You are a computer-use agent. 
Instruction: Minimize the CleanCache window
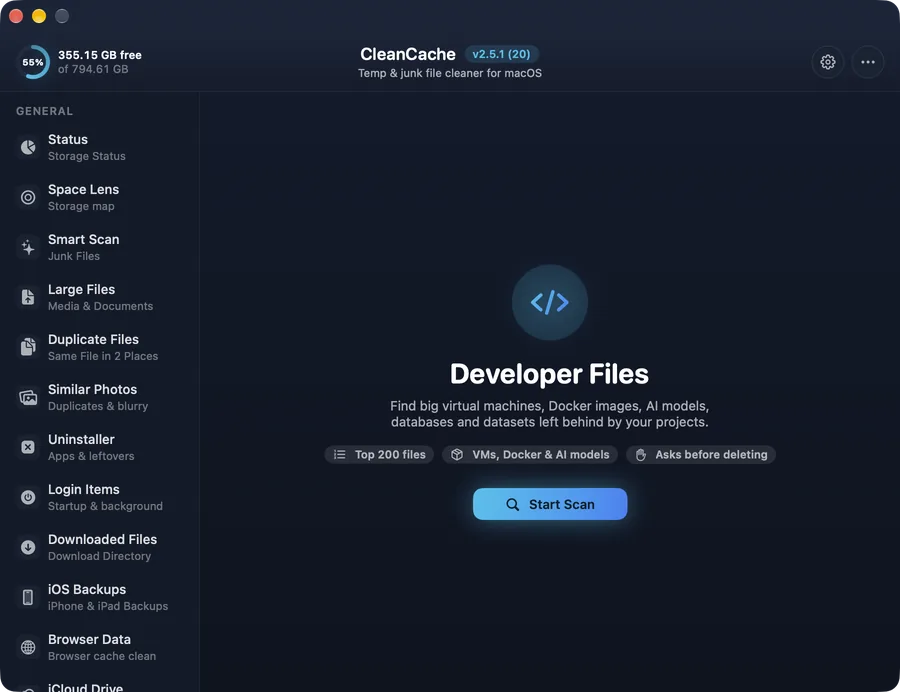coord(39,16)
